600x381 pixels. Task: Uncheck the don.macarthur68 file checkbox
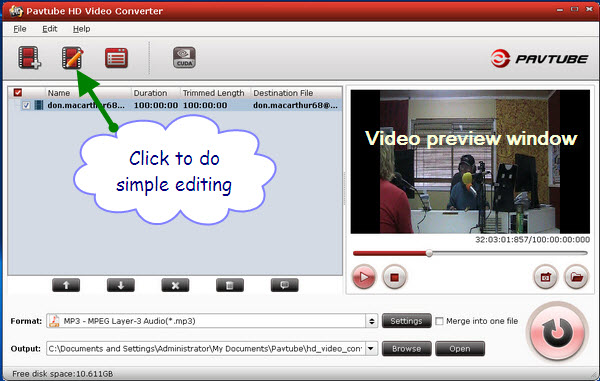26,105
